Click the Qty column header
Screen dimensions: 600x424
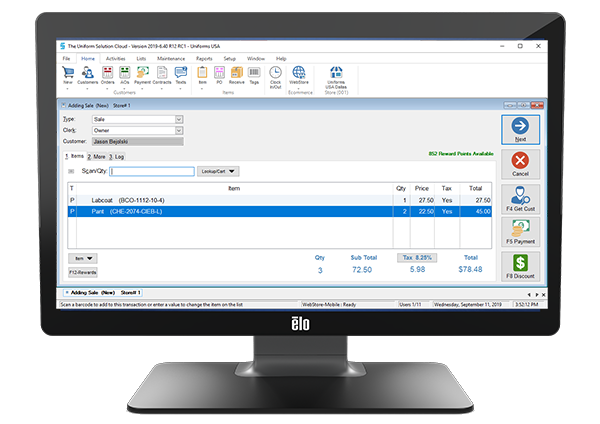click(401, 188)
